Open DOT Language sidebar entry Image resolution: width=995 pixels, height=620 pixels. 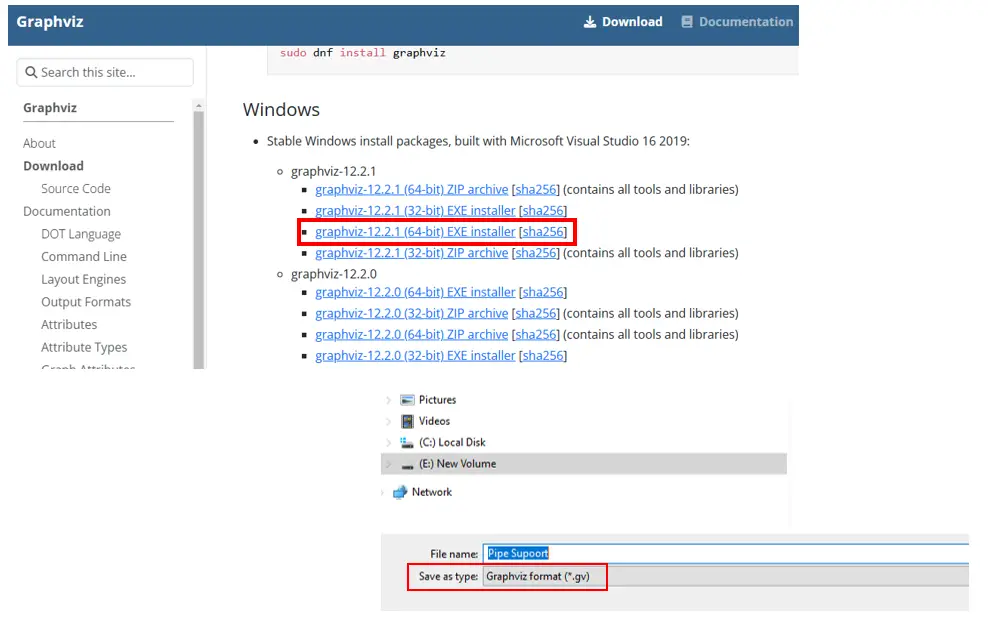(x=81, y=234)
